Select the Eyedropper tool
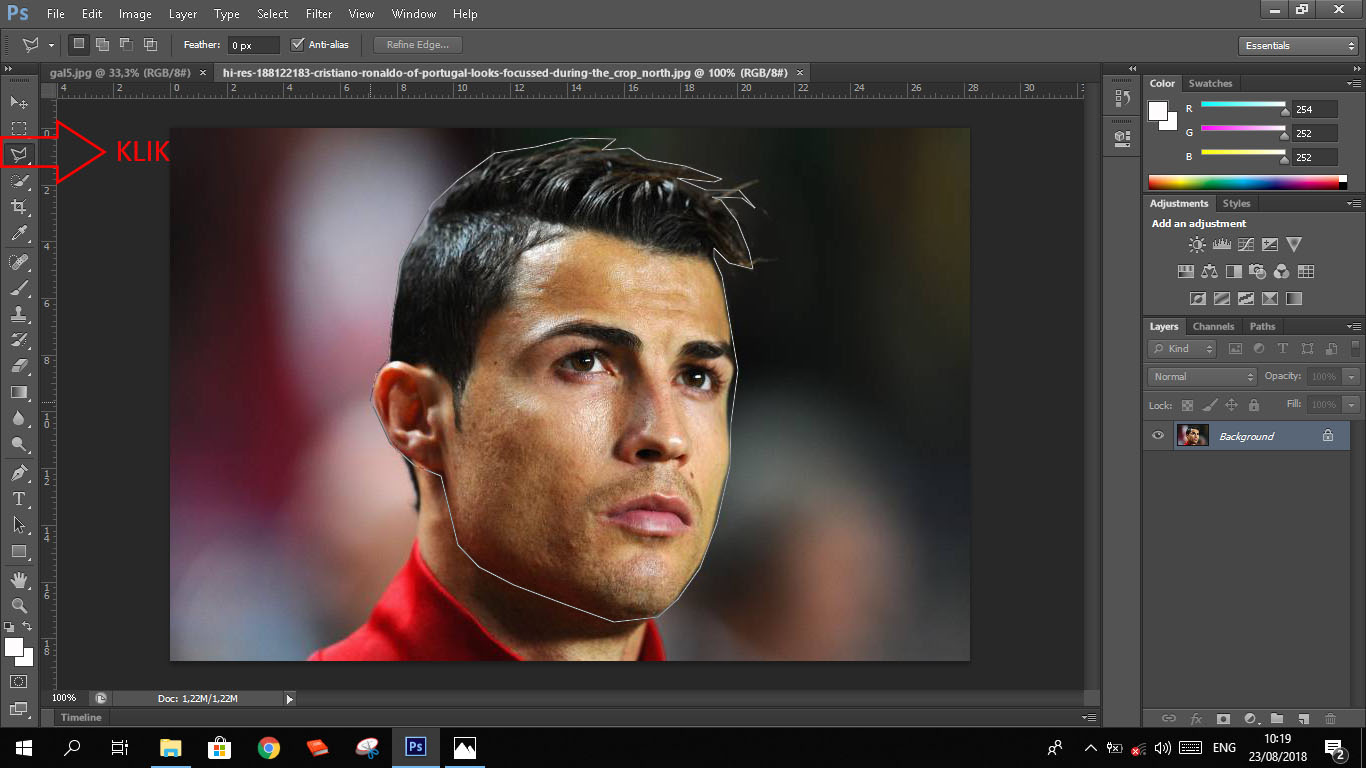The width and height of the screenshot is (1366, 768). (x=19, y=234)
